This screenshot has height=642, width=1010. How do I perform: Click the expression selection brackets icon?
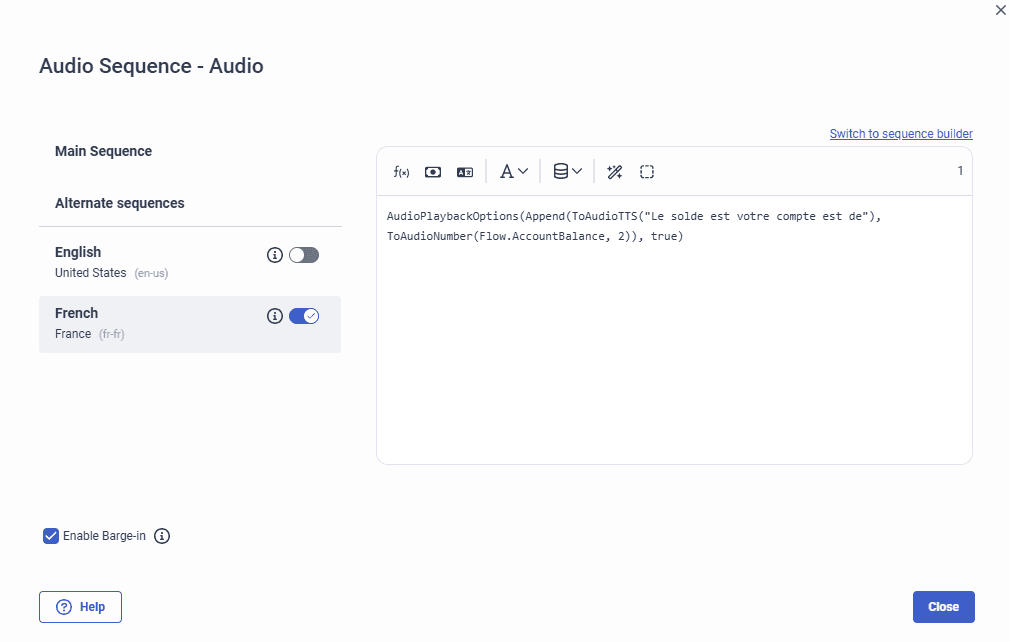tap(647, 171)
